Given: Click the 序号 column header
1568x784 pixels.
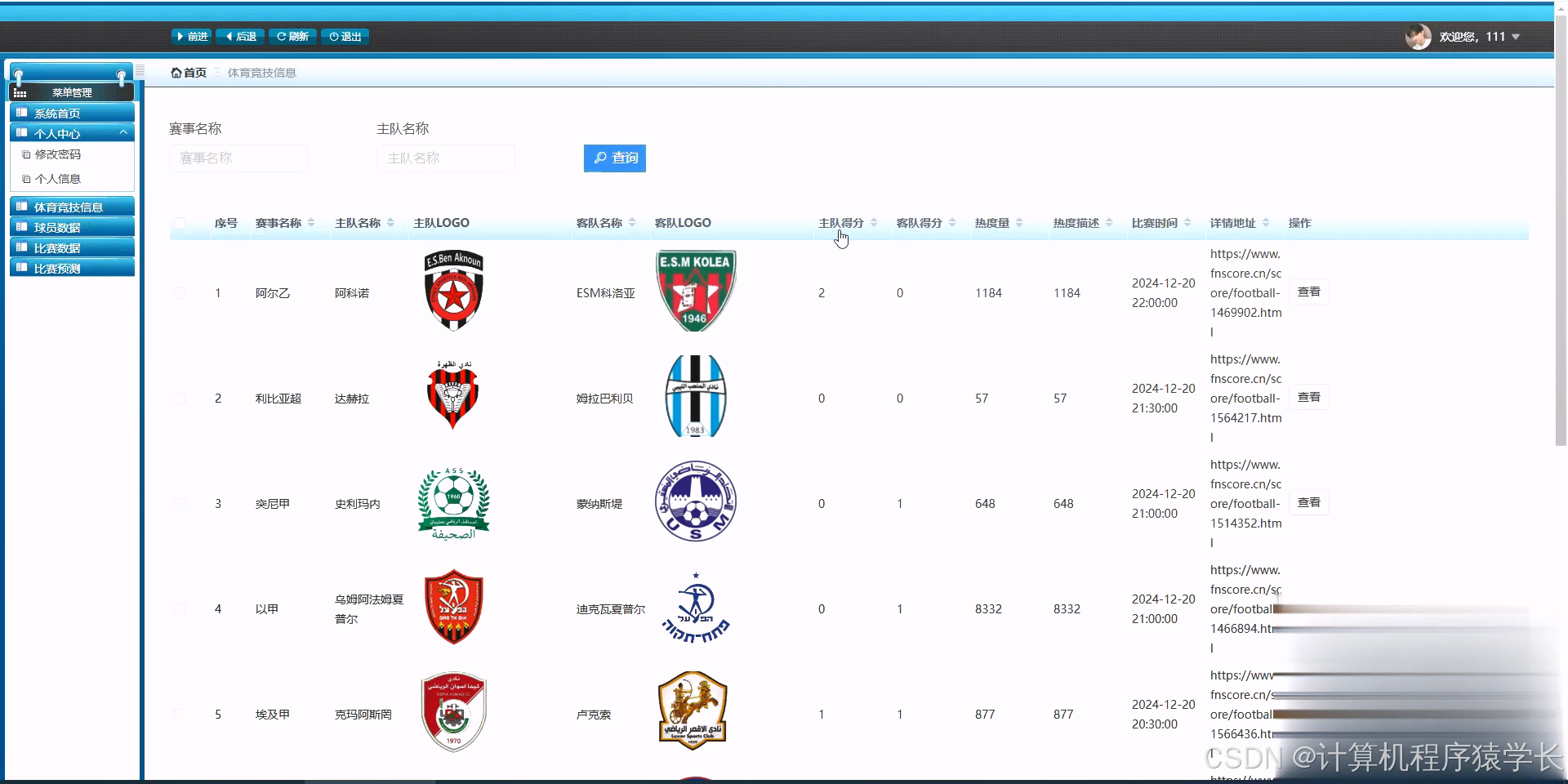Looking at the screenshot, I should click(x=226, y=223).
